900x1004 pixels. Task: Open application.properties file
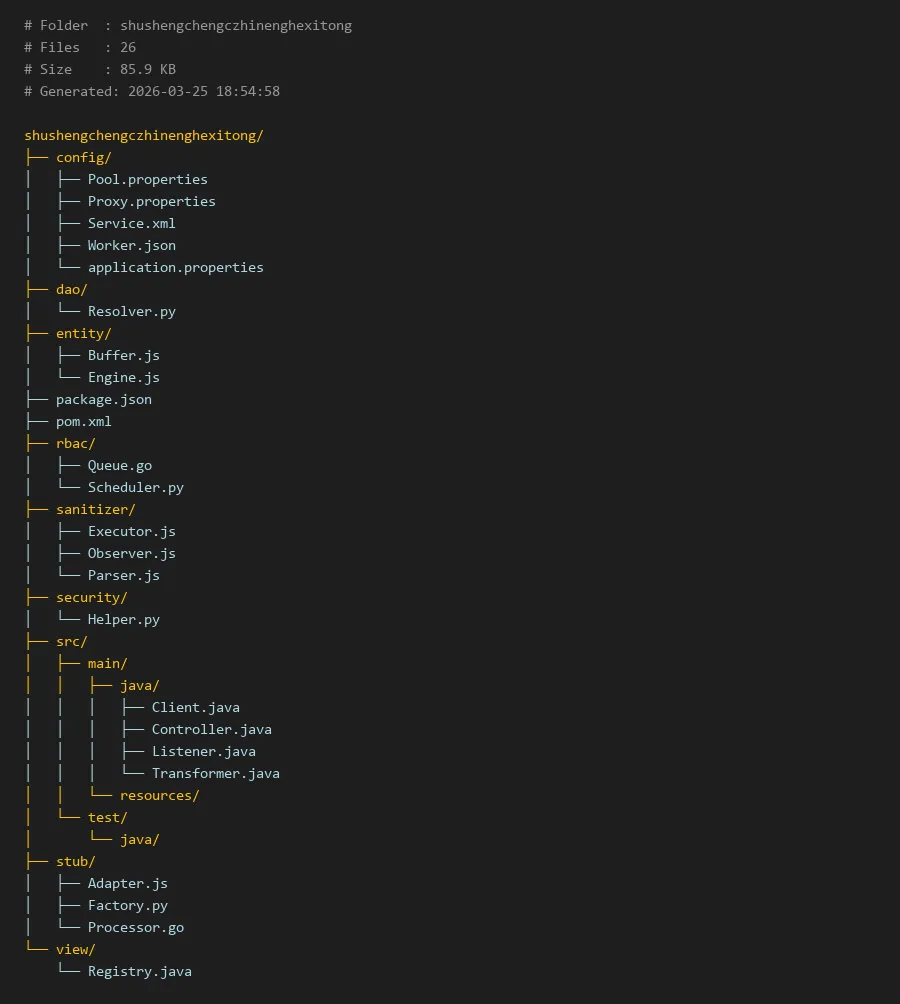pyautogui.click(x=175, y=267)
